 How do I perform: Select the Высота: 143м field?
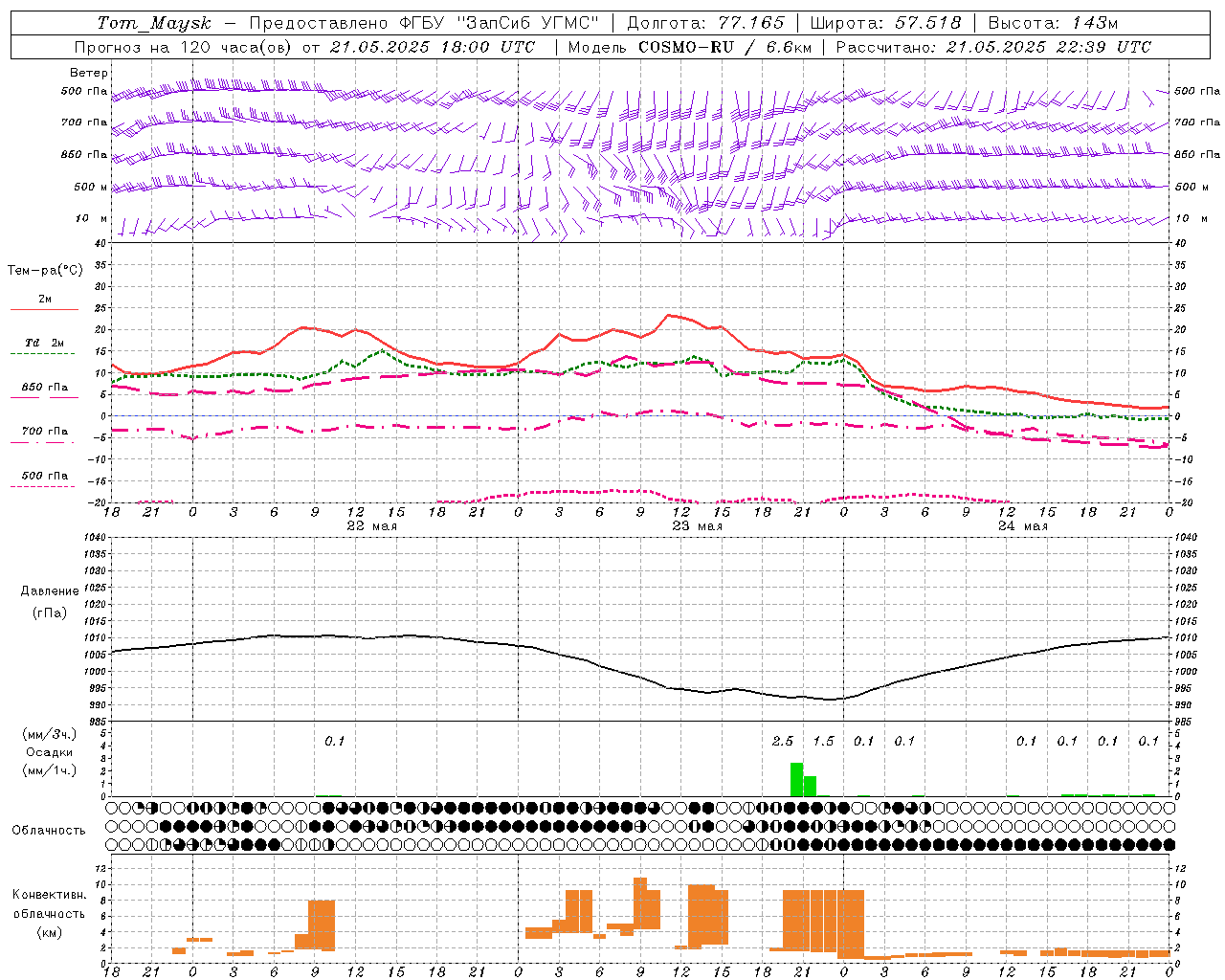pyautogui.click(x=1053, y=23)
